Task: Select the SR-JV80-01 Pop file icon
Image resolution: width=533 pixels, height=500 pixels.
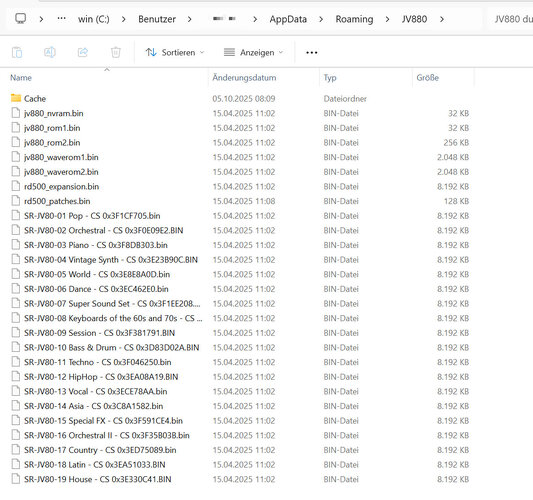Action: (16, 215)
